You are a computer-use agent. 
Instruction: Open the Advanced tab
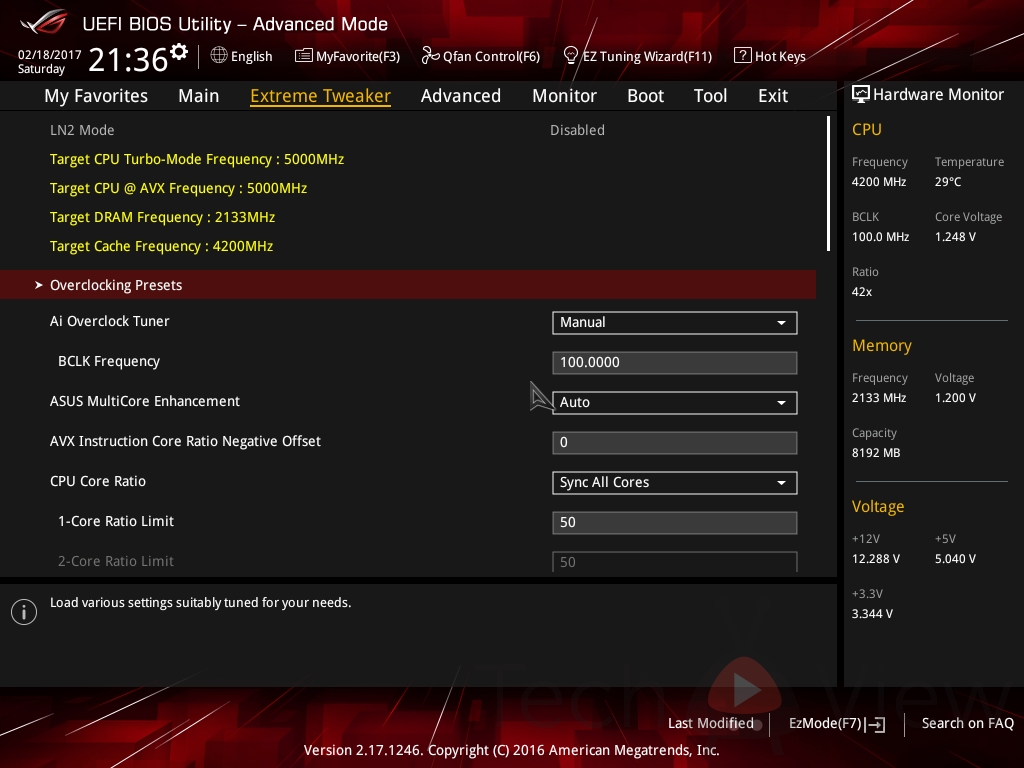coord(460,96)
